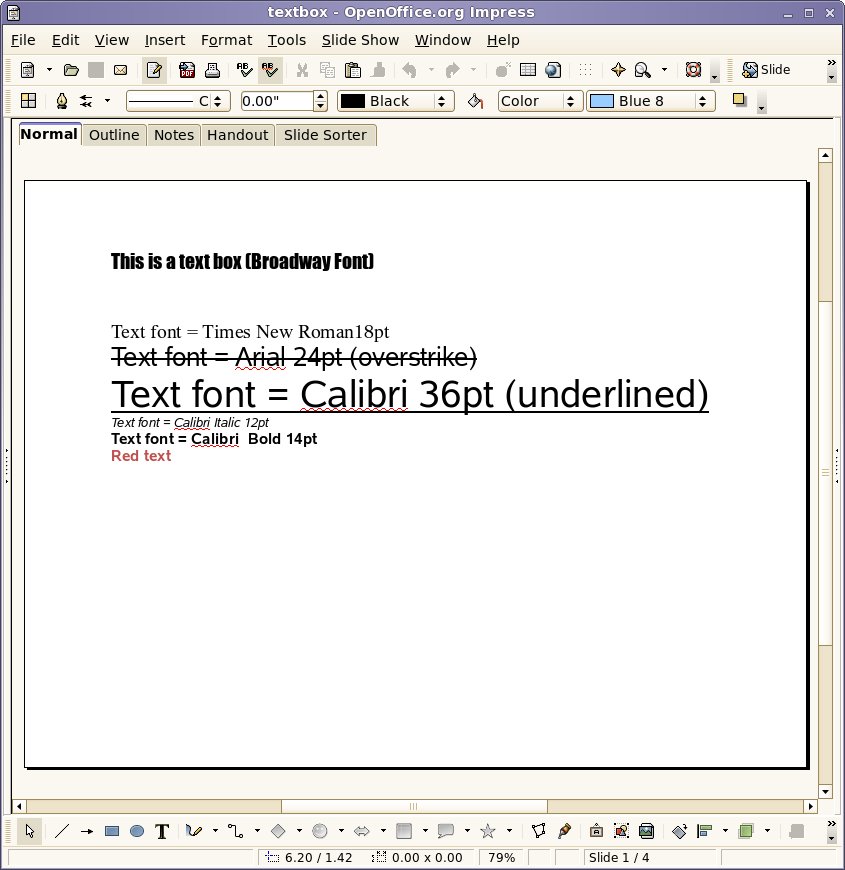Toggle the Shadow icon
The height and width of the screenshot is (870, 845).
click(x=739, y=100)
